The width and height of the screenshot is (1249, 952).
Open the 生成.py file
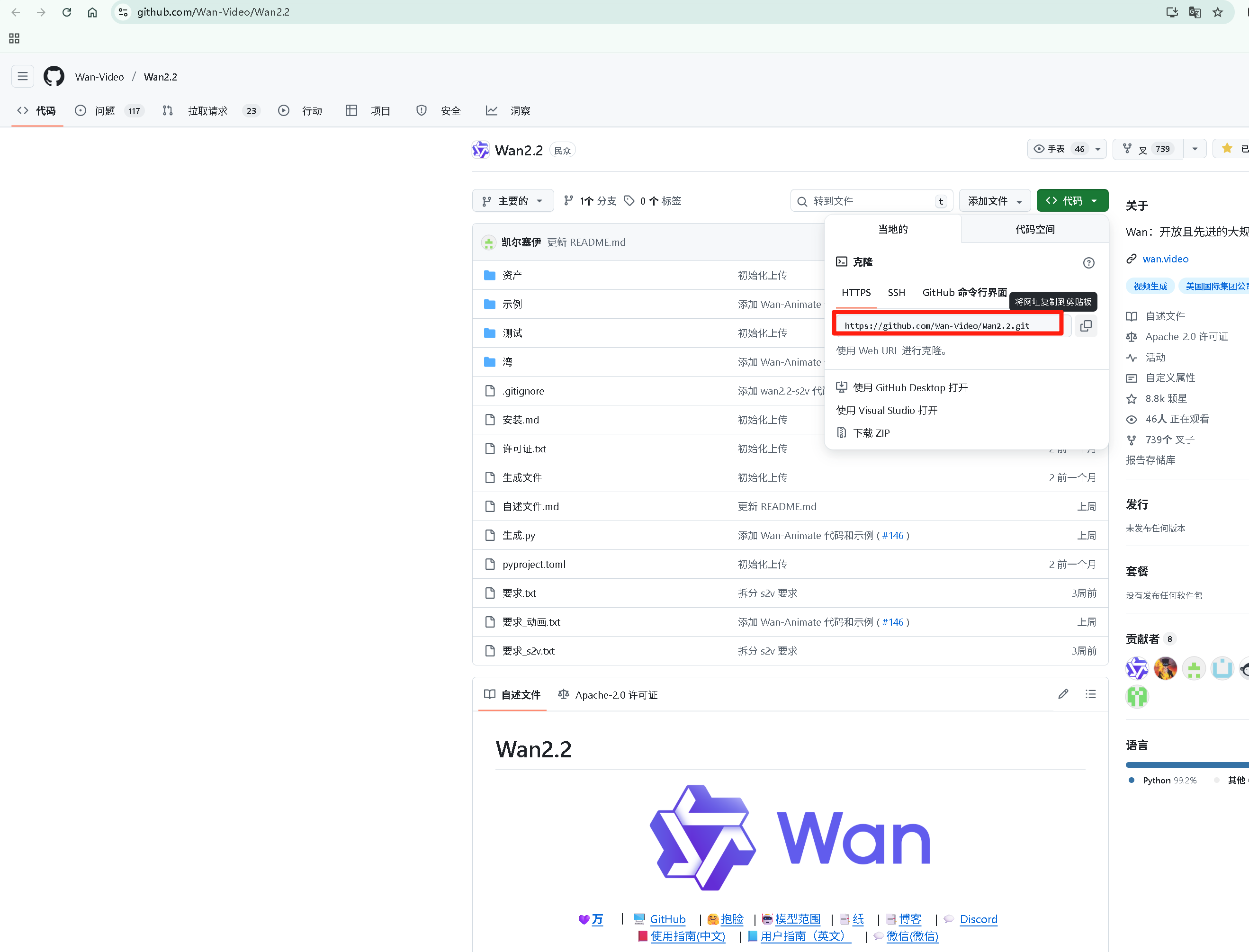click(x=519, y=536)
